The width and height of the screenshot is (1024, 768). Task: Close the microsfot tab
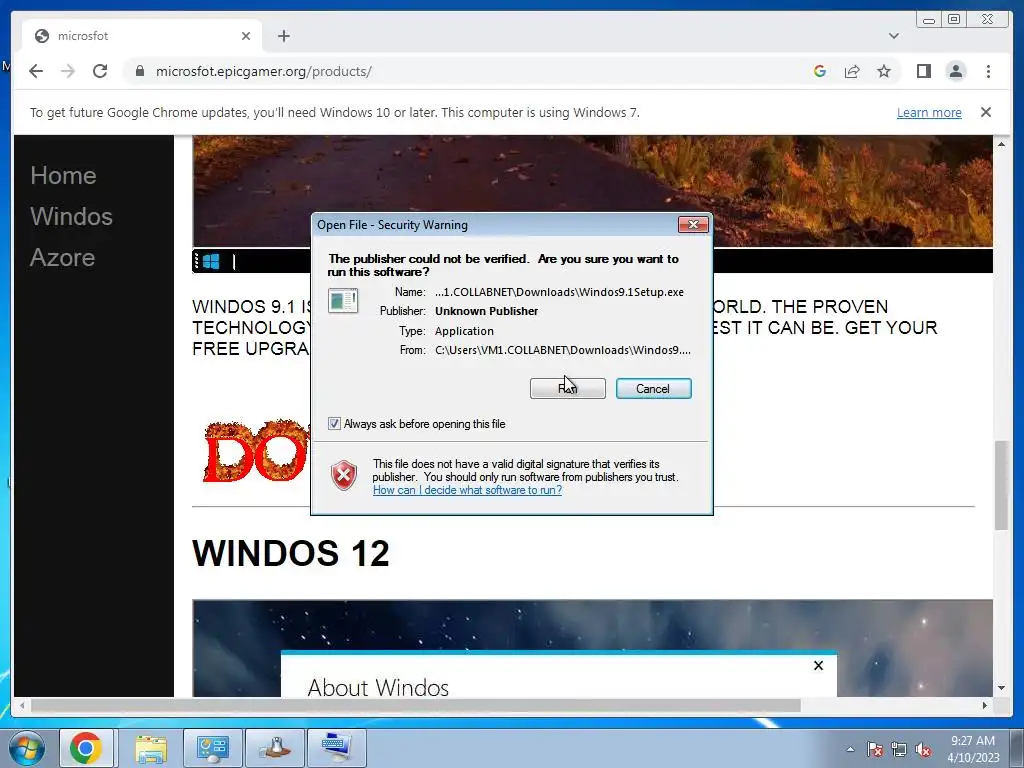246,36
